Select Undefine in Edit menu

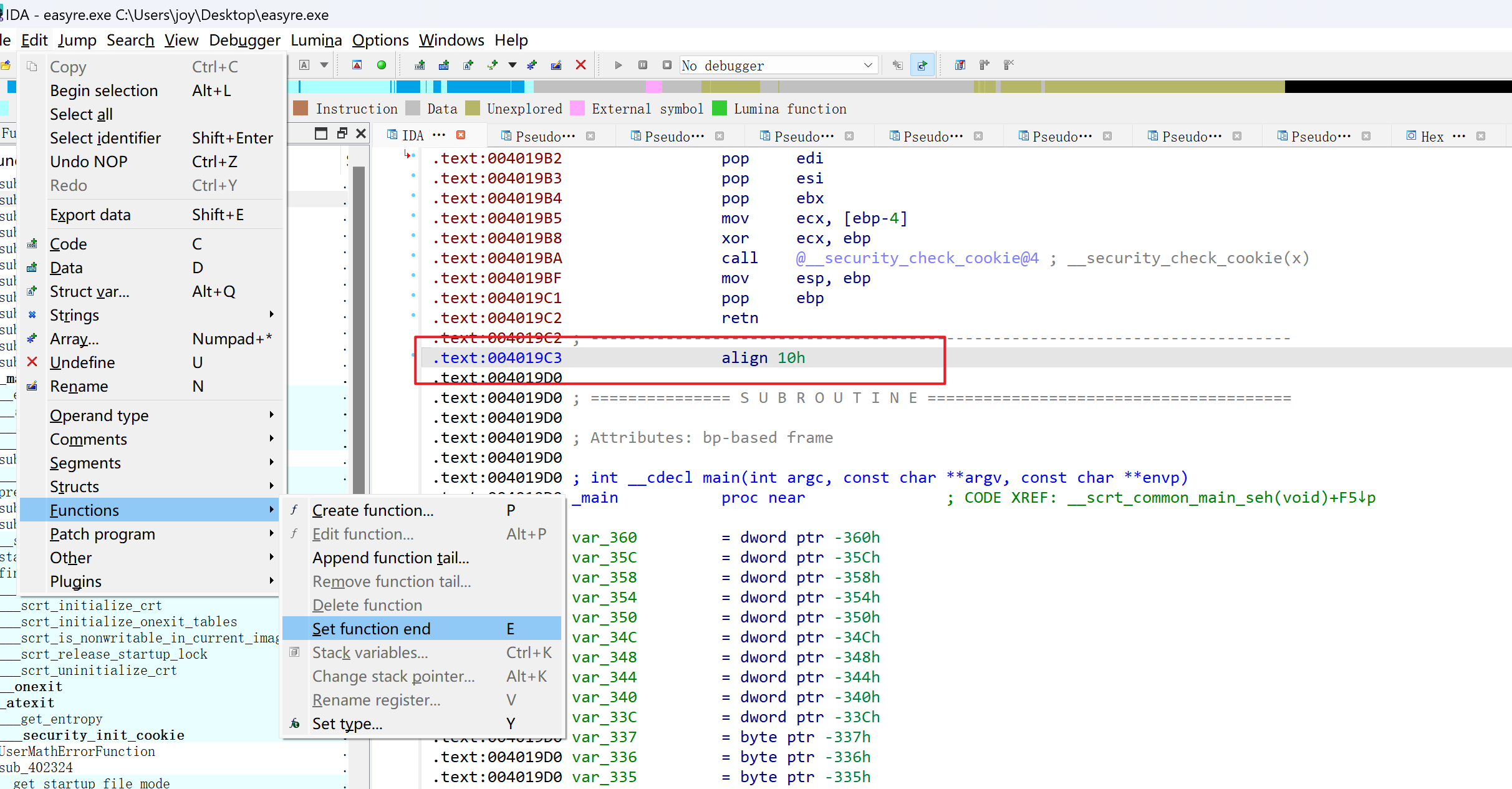point(152,362)
